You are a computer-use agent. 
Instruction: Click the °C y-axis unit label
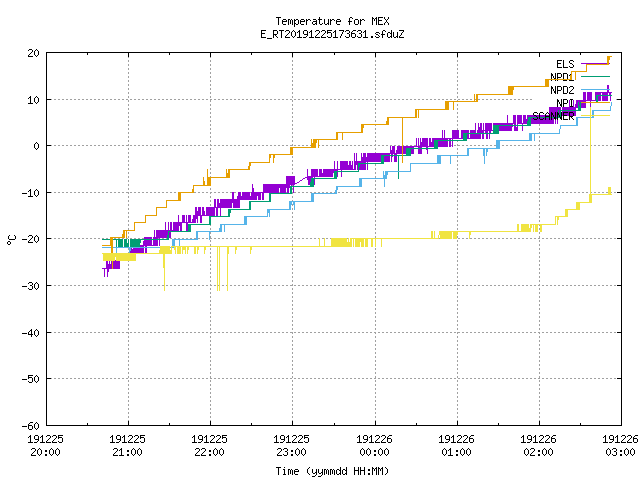[x=11, y=240]
